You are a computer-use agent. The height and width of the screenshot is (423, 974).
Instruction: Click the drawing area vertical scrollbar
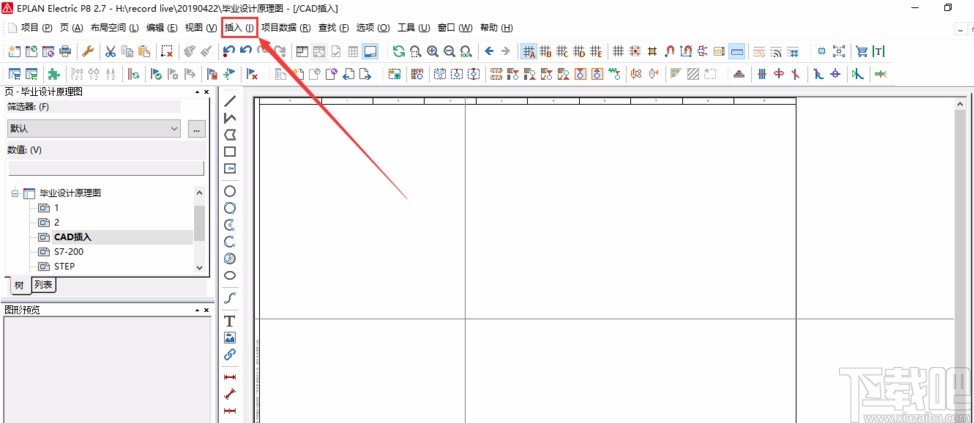(961, 261)
